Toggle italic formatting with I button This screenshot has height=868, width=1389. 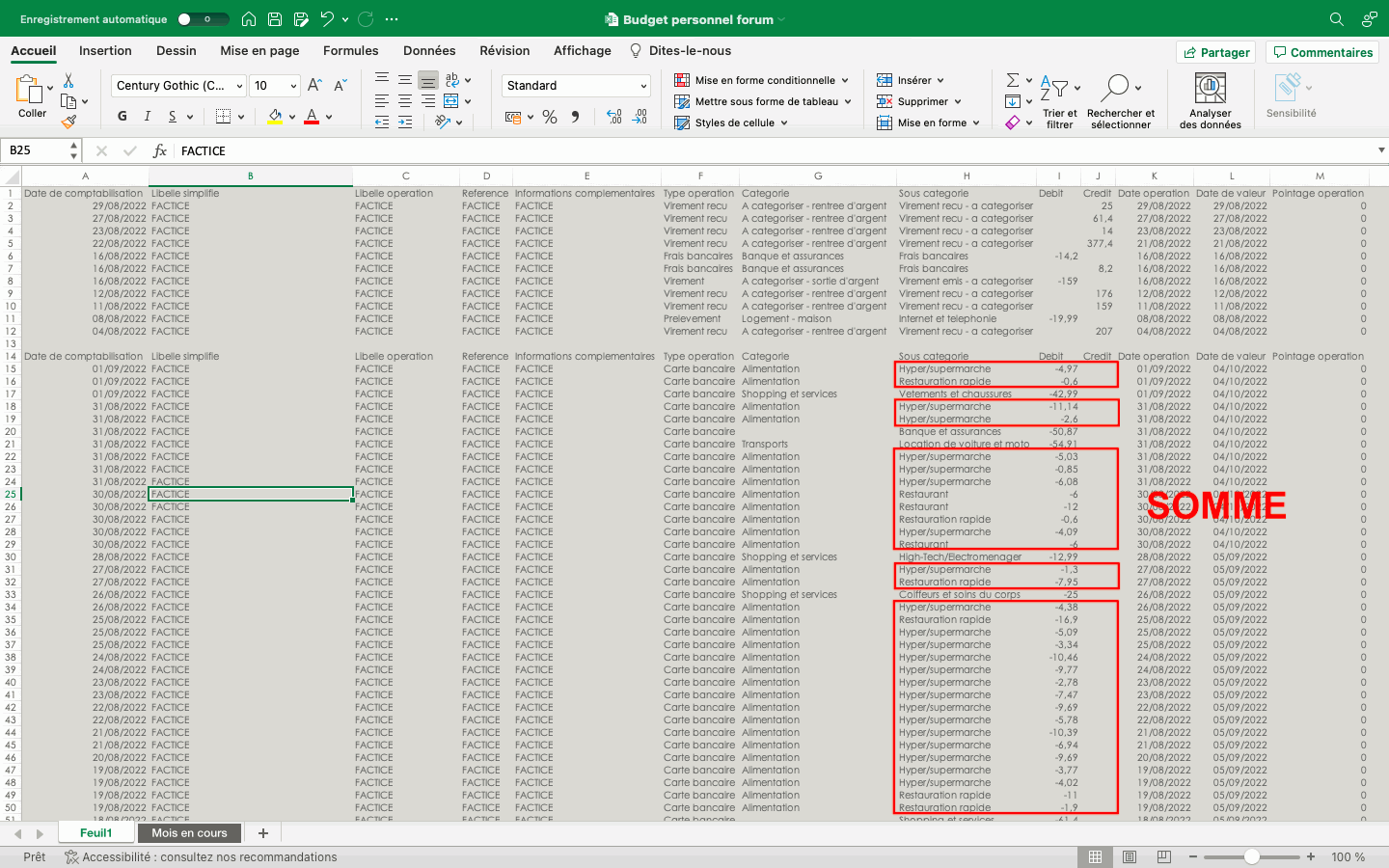click(x=147, y=117)
